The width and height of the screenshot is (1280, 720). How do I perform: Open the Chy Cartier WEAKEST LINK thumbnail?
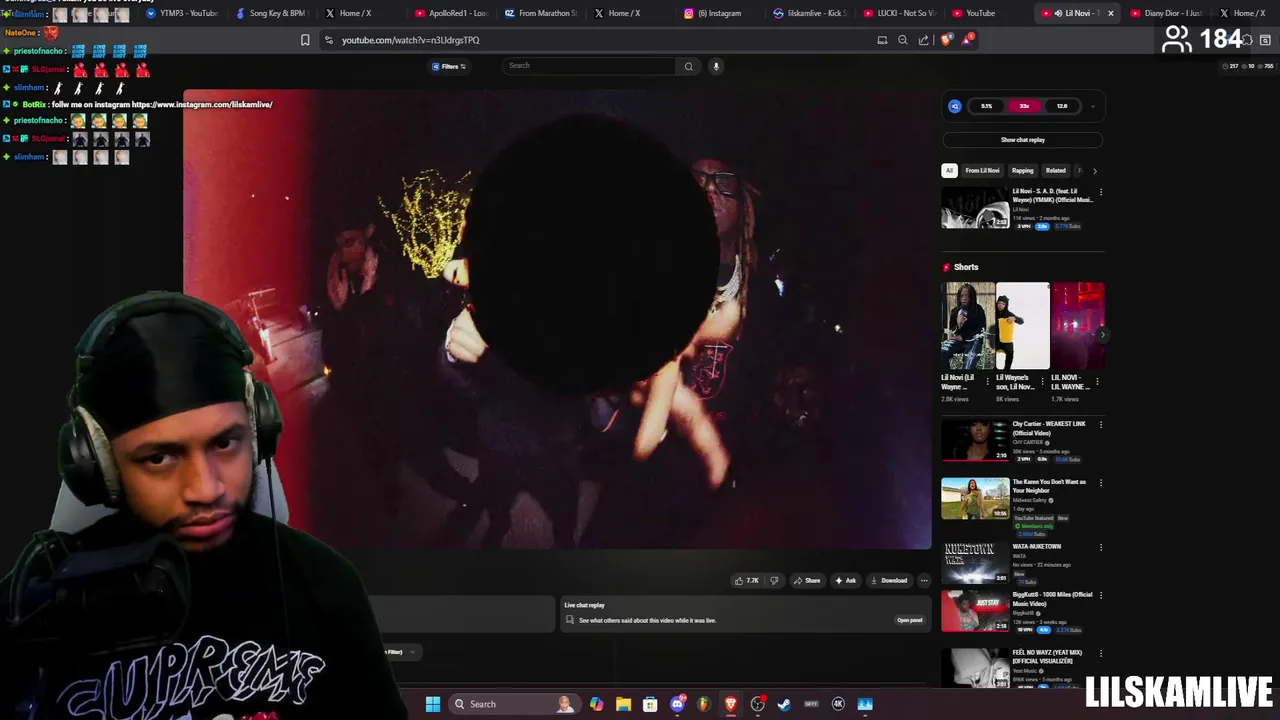(x=975, y=440)
